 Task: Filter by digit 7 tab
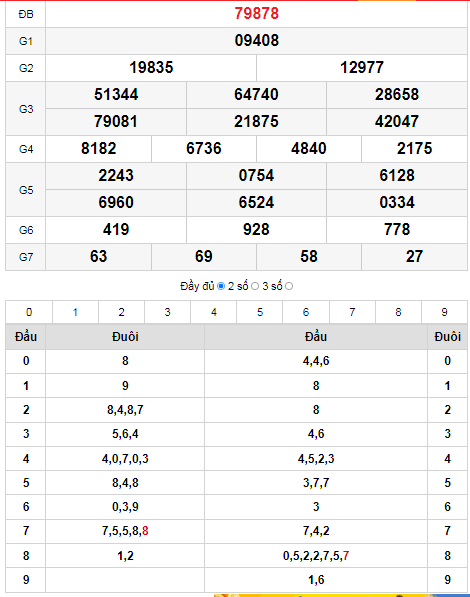click(352, 312)
